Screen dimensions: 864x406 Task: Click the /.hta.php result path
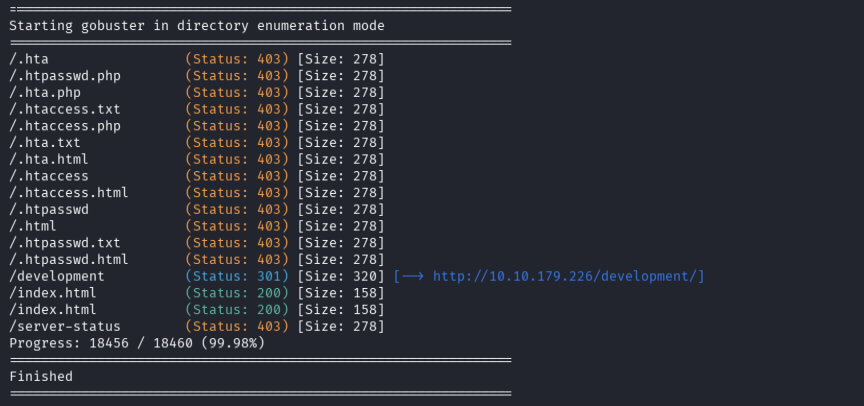point(45,93)
